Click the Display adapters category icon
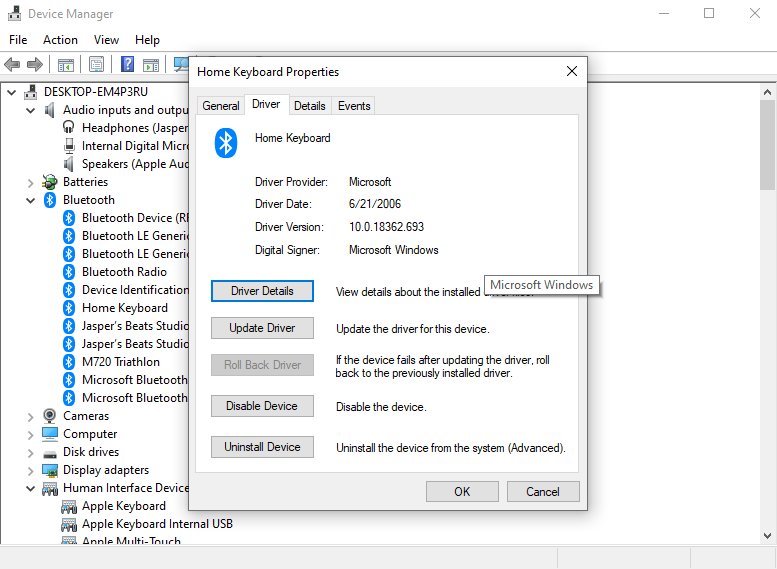The width and height of the screenshot is (777, 569). point(50,470)
